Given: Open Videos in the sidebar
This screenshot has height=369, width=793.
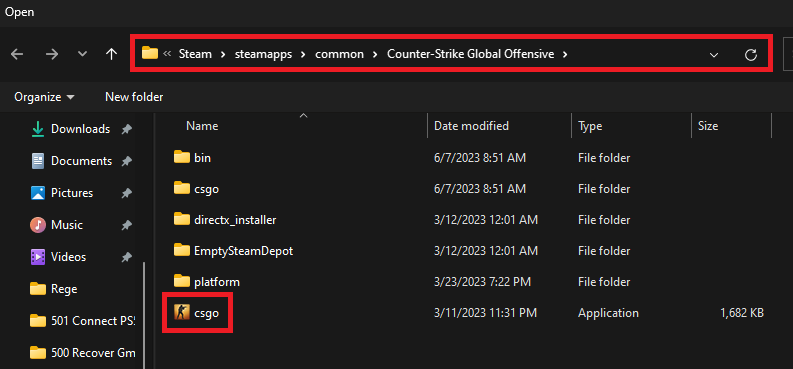Looking at the screenshot, I should click(69, 257).
